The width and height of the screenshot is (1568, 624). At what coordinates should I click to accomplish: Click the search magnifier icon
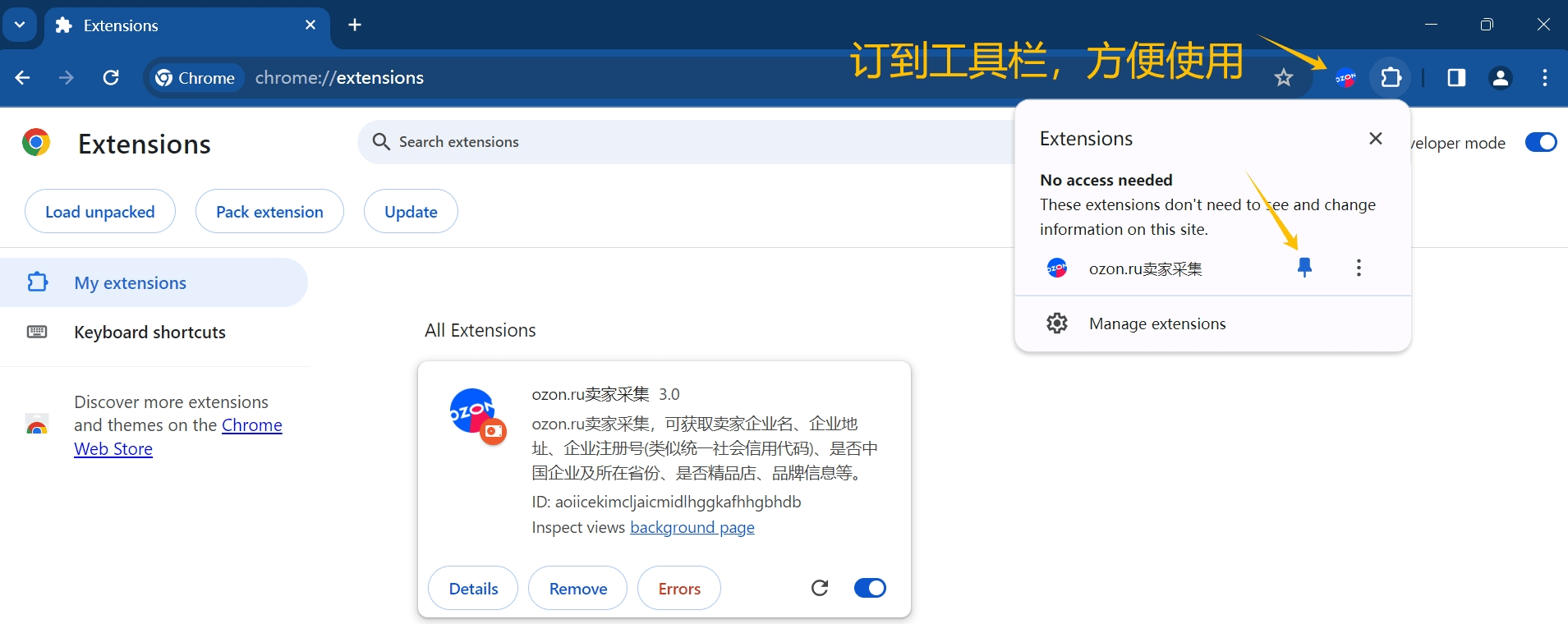click(381, 142)
